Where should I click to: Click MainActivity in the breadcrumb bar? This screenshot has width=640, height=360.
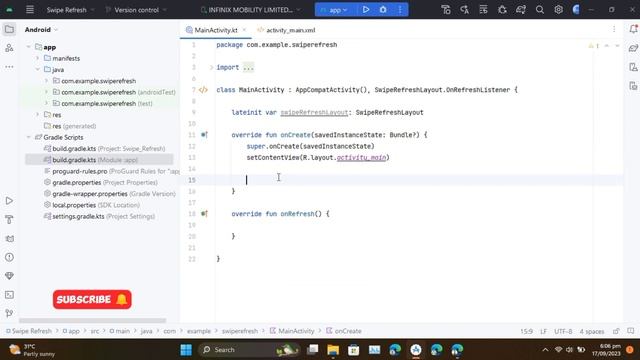pyautogui.click(x=292, y=331)
